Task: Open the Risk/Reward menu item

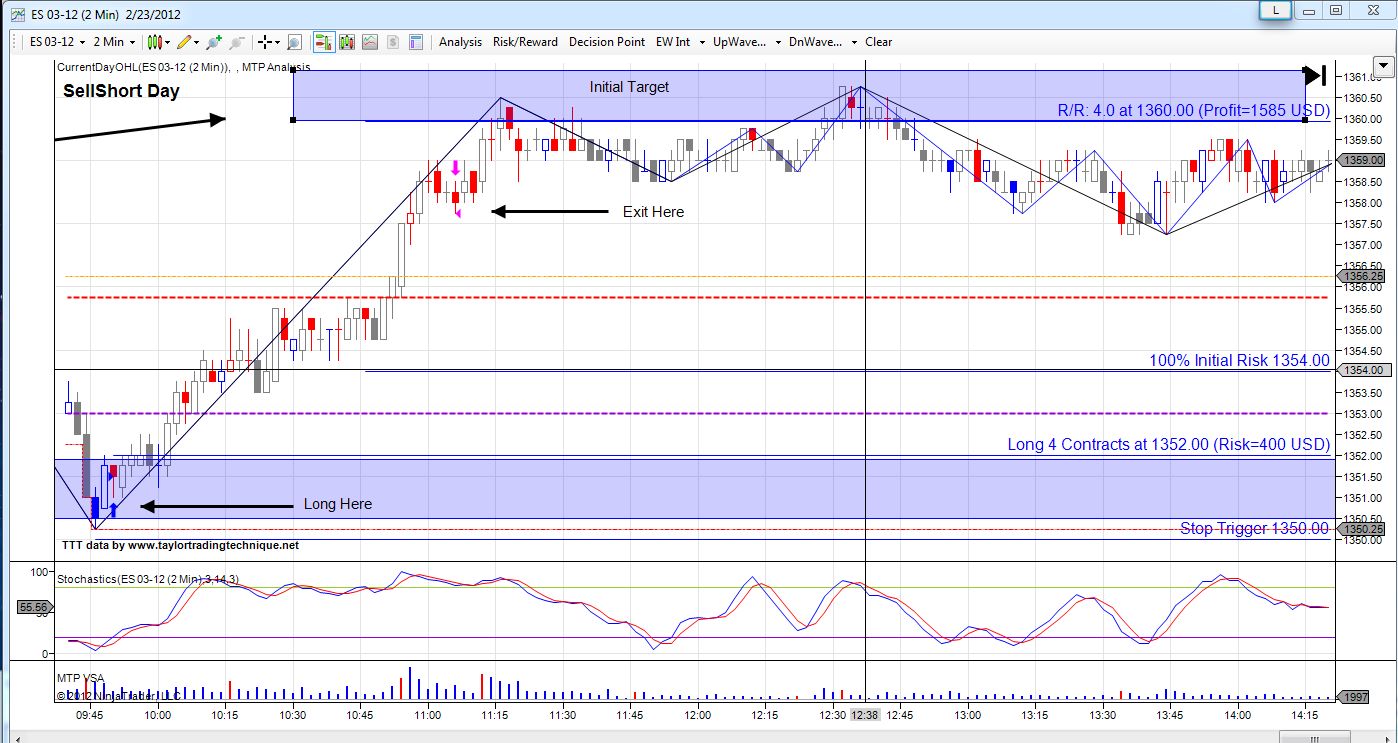Action: (x=525, y=42)
